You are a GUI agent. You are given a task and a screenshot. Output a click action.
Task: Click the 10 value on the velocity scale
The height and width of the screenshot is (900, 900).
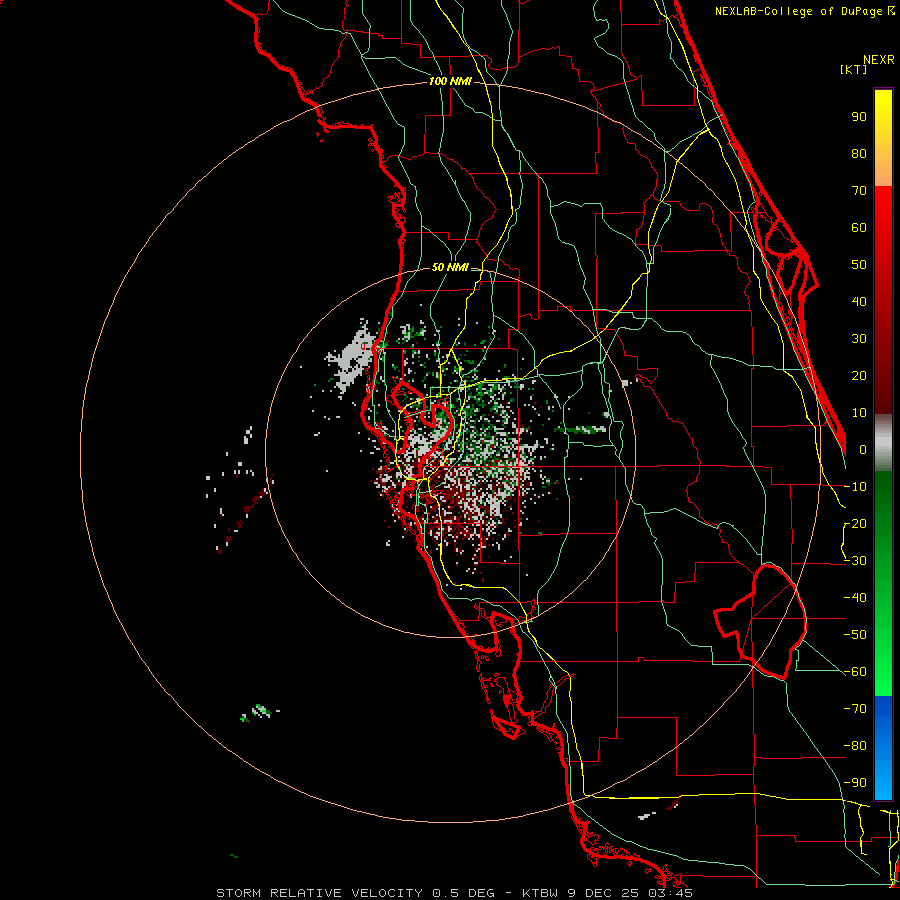click(859, 413)
